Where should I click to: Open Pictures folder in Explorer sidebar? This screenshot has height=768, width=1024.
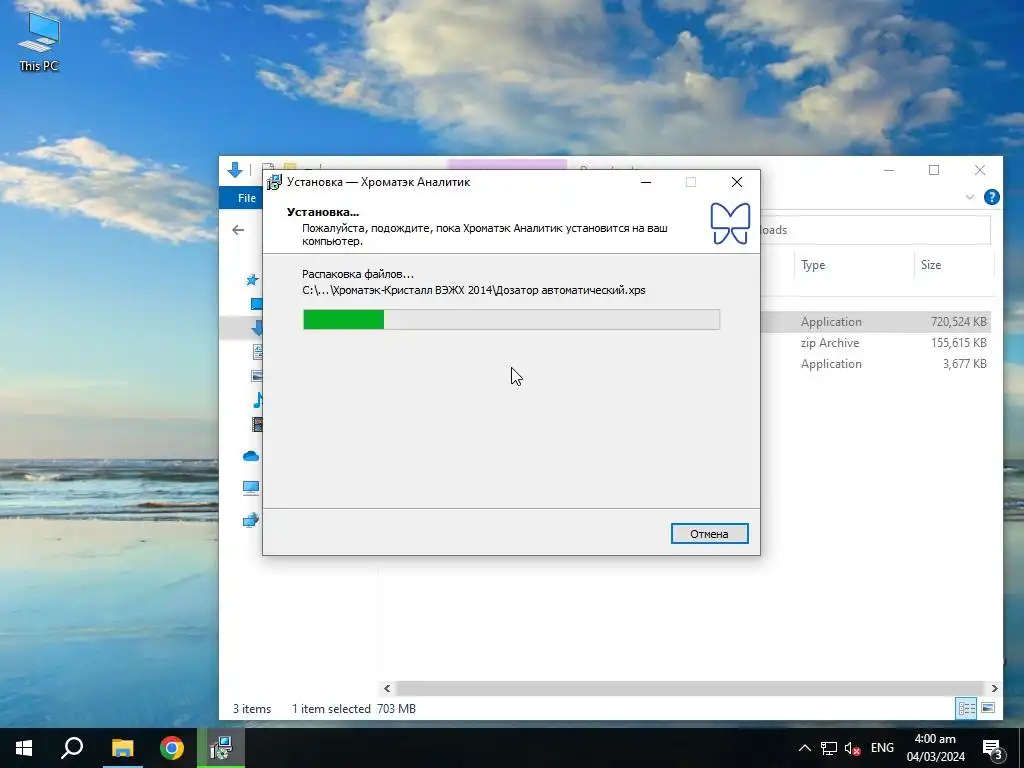pos(257,376)
